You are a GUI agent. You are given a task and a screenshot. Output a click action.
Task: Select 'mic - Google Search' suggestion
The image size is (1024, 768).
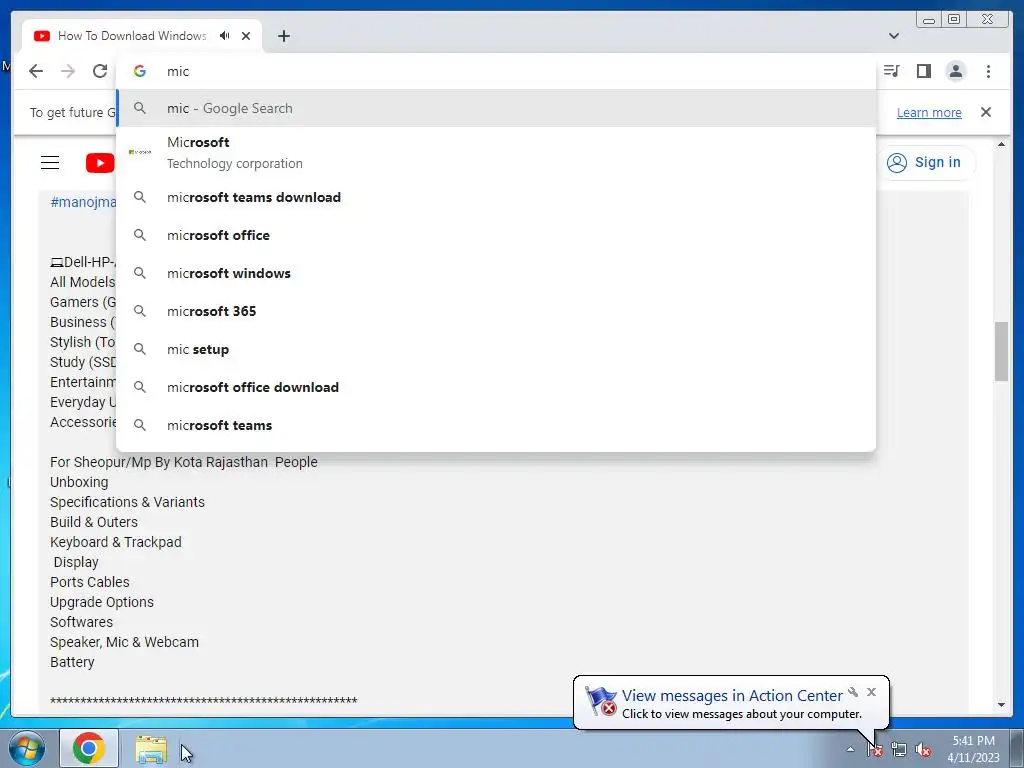[496, 108]
